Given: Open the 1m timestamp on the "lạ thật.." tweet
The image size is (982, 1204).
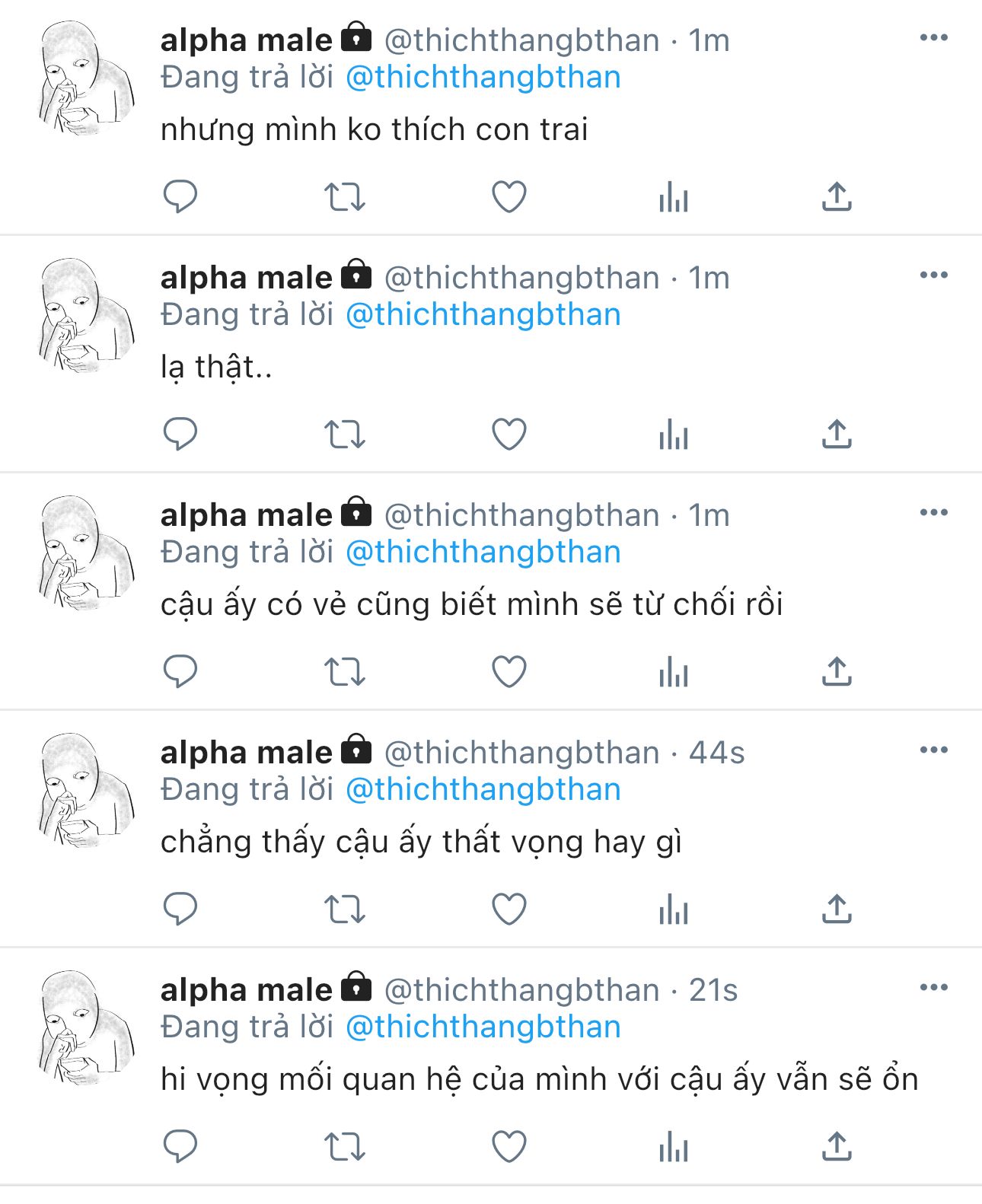Looking at the screenshot, I should tap(709, 279).
